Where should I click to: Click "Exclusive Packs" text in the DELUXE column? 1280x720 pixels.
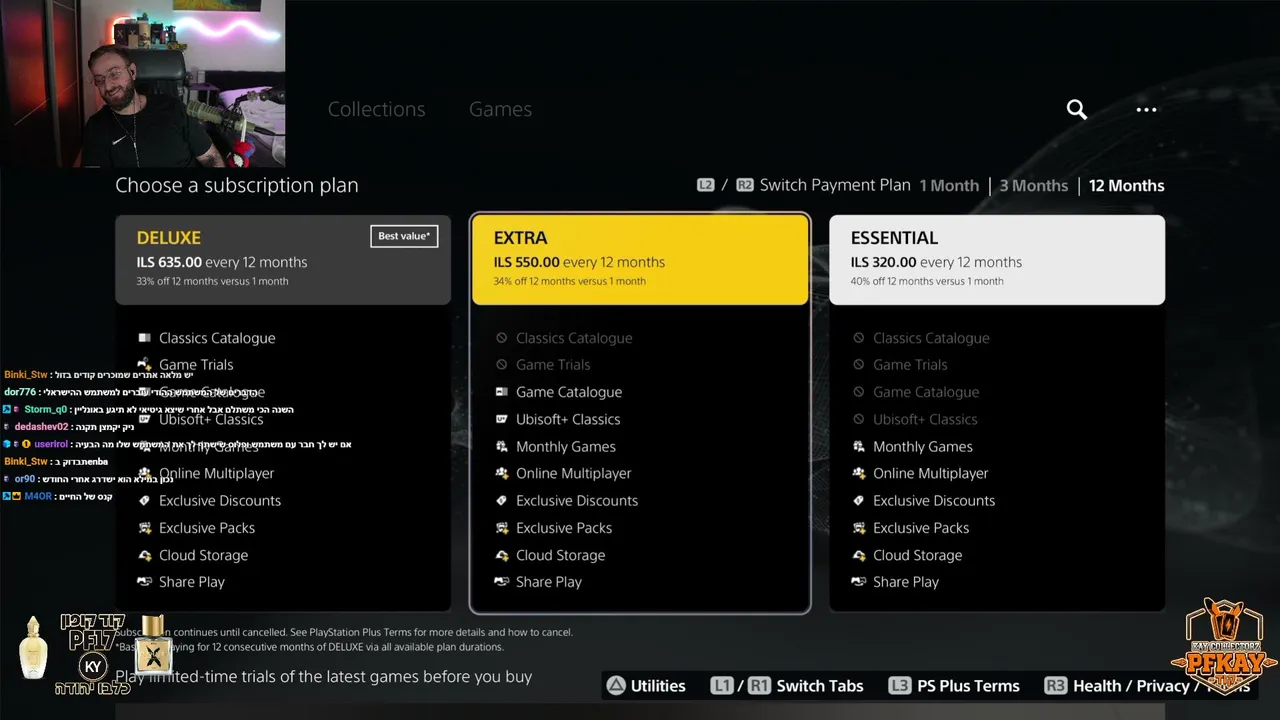click(x=207, y=528)
